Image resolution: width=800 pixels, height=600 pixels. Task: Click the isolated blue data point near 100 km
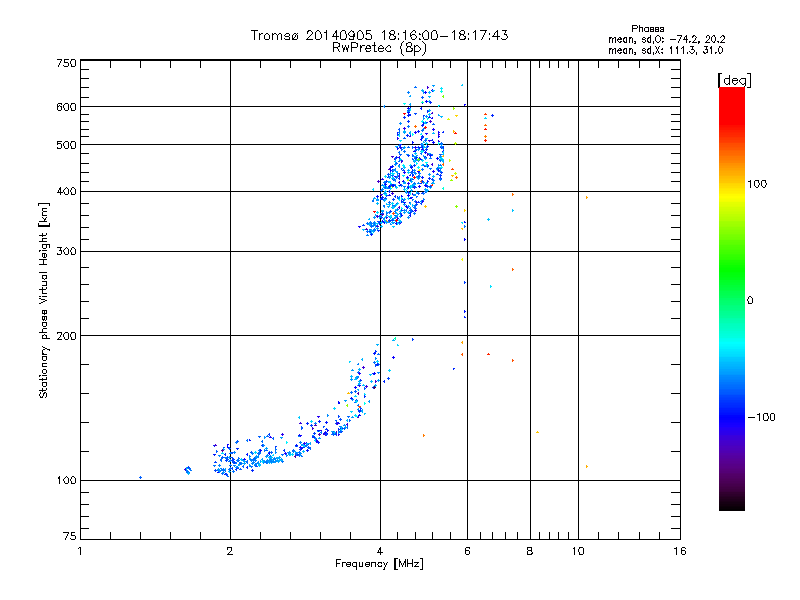[140, 478]
